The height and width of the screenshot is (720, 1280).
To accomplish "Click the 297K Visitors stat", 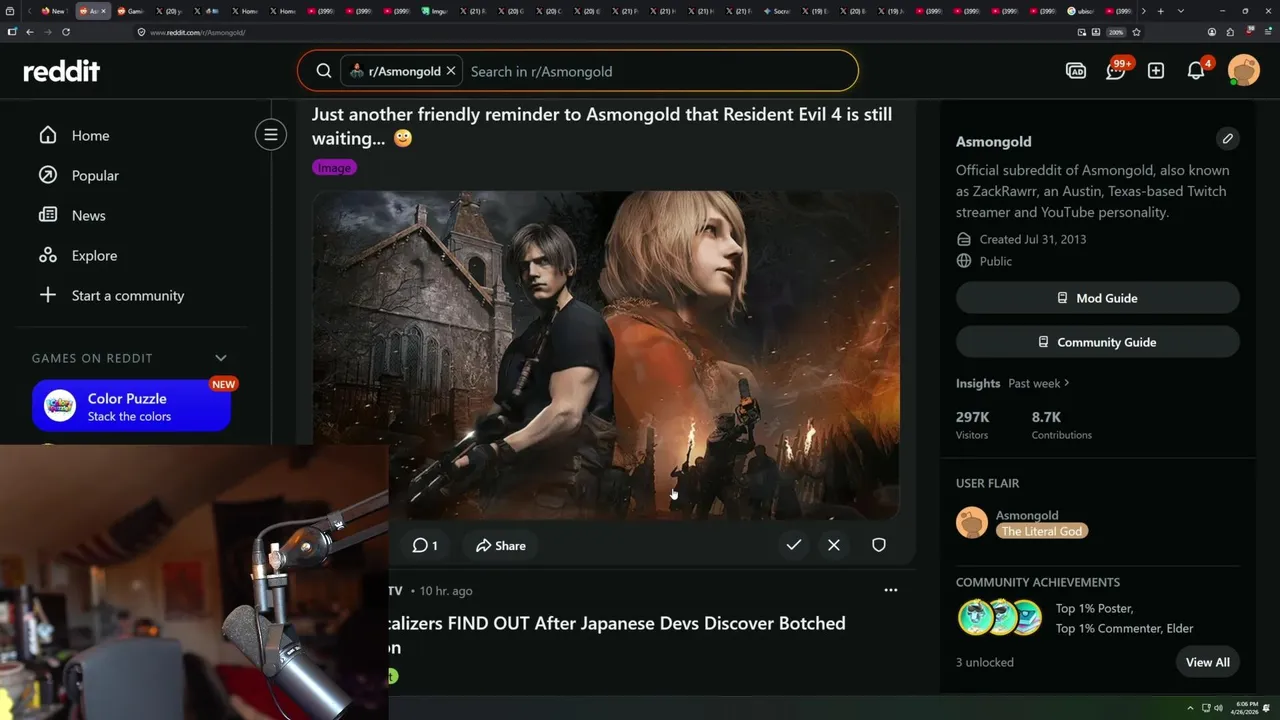I will pos(973,425).
